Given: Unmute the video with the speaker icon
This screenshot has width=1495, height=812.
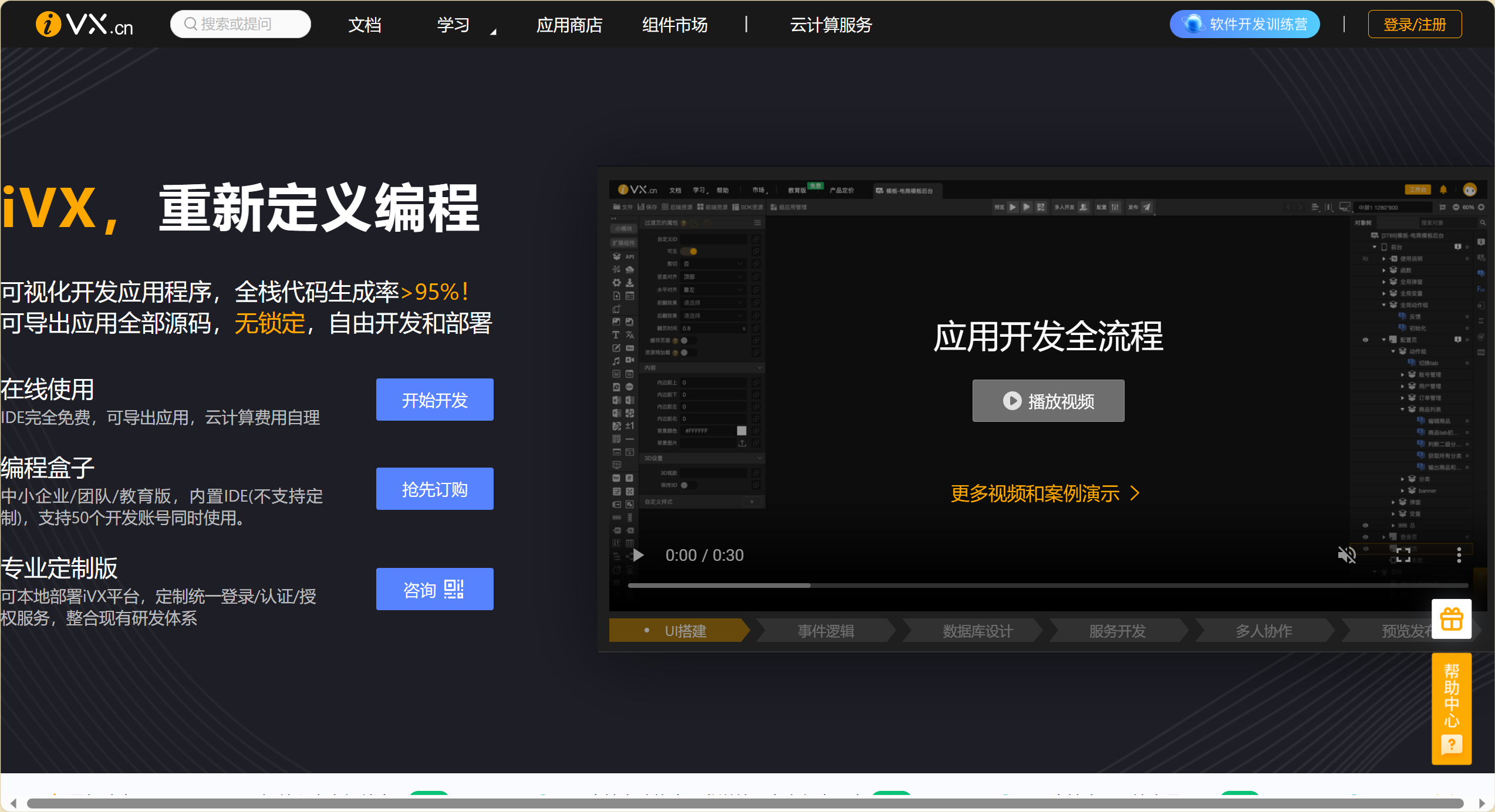Looking at the screenshot, I should 1346,555.
